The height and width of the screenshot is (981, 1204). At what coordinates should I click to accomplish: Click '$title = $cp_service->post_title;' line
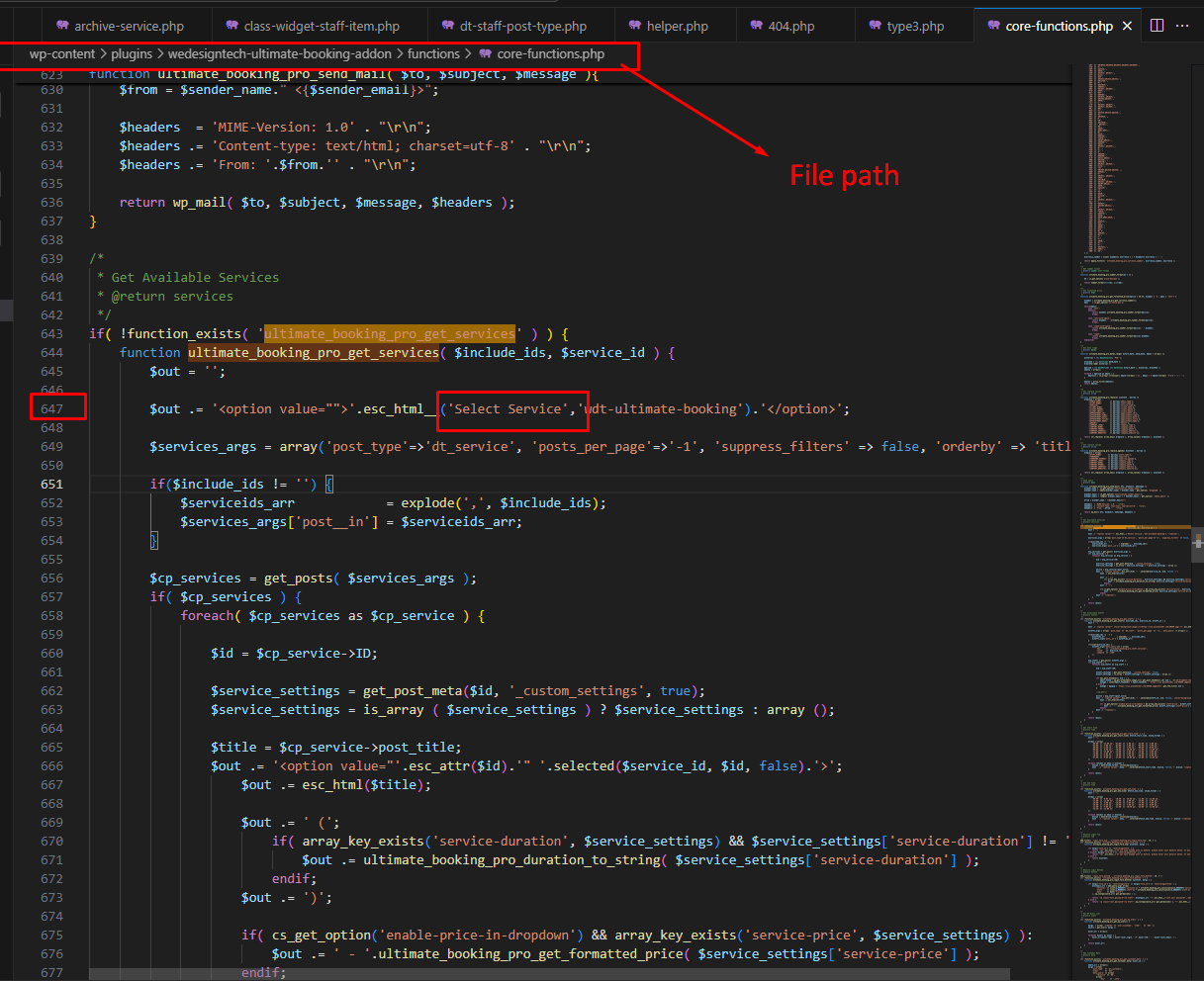pos(335,747)
